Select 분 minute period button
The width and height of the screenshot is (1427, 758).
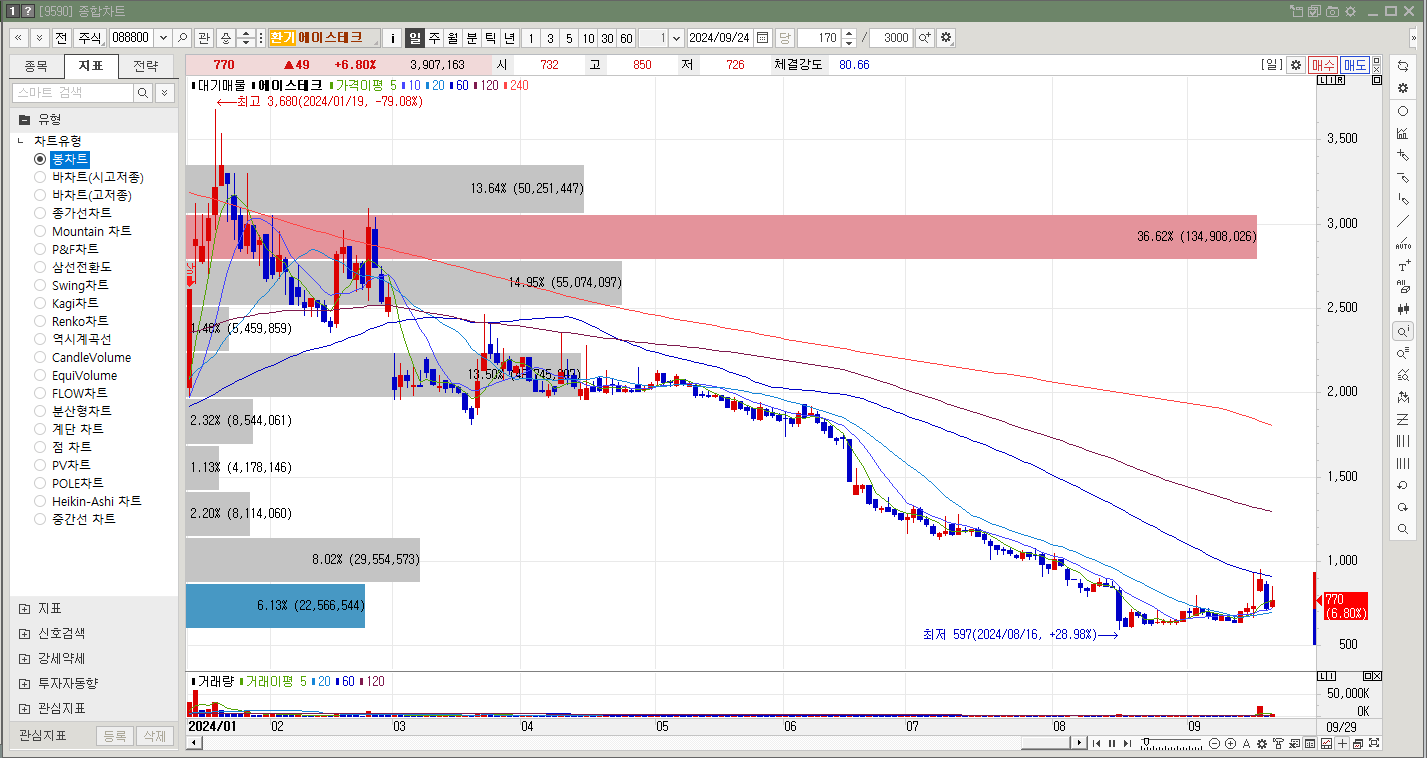click(x=471, y=38)
